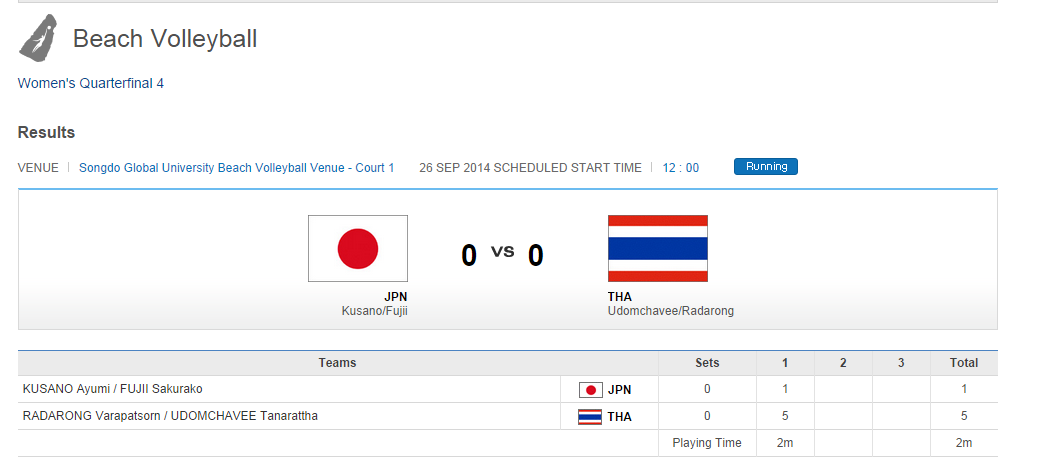Click the Beach Volleyball sport pictogram icon
The width and height of the screenshot is (1044, 467).
pyautogui.click(x=39, y=39)
